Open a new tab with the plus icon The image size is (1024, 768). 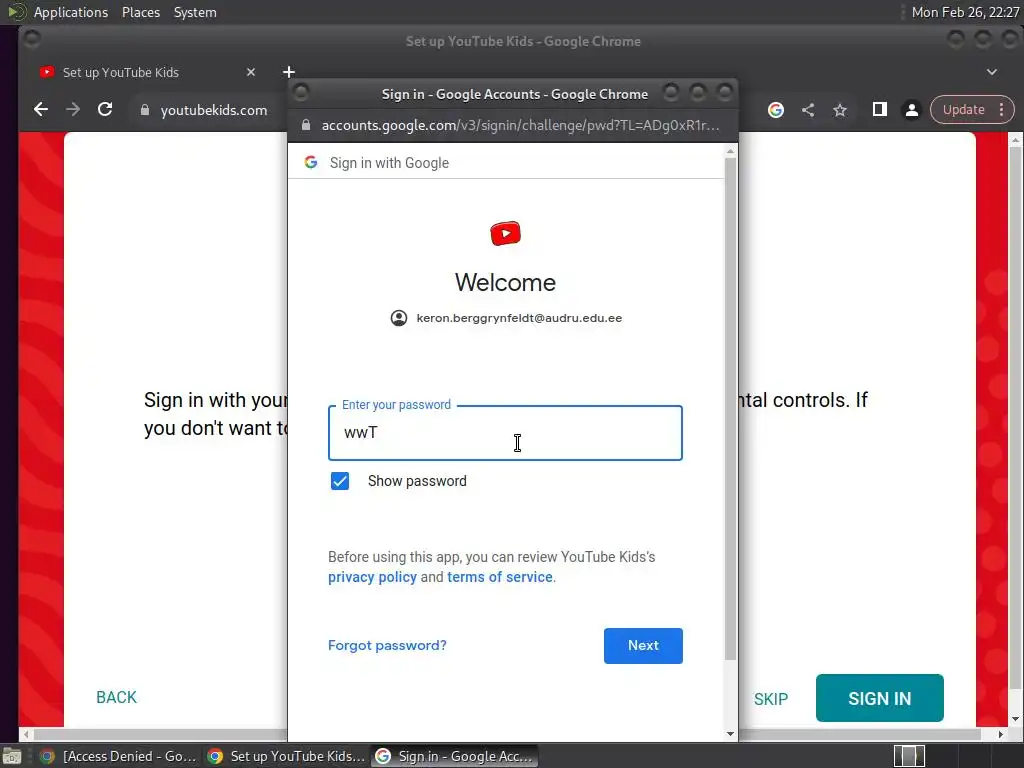coord(289,72)
